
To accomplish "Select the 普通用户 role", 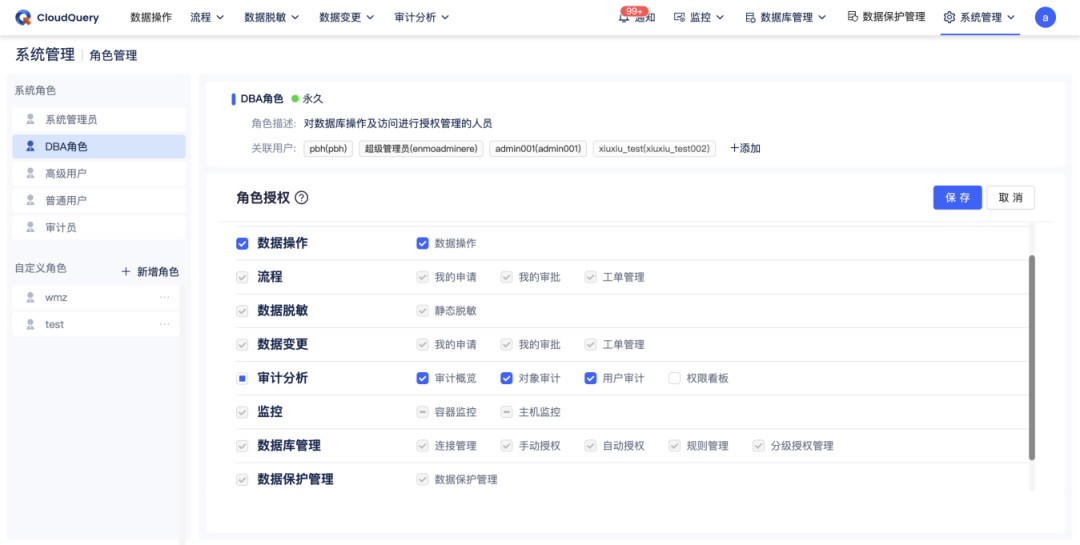I will 99,200.
